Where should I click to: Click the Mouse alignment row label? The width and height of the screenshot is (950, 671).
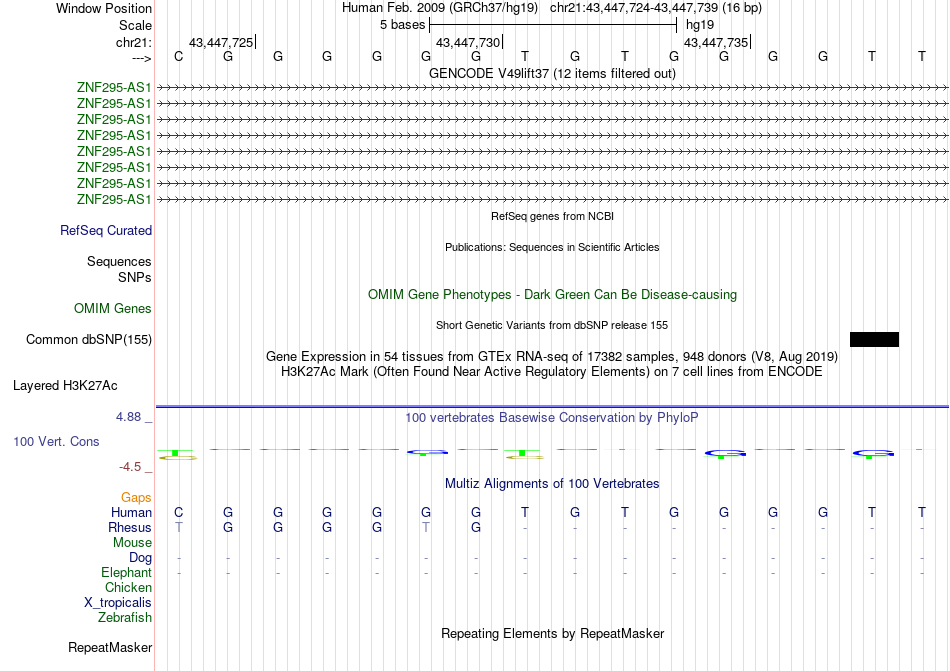[132, 543]
